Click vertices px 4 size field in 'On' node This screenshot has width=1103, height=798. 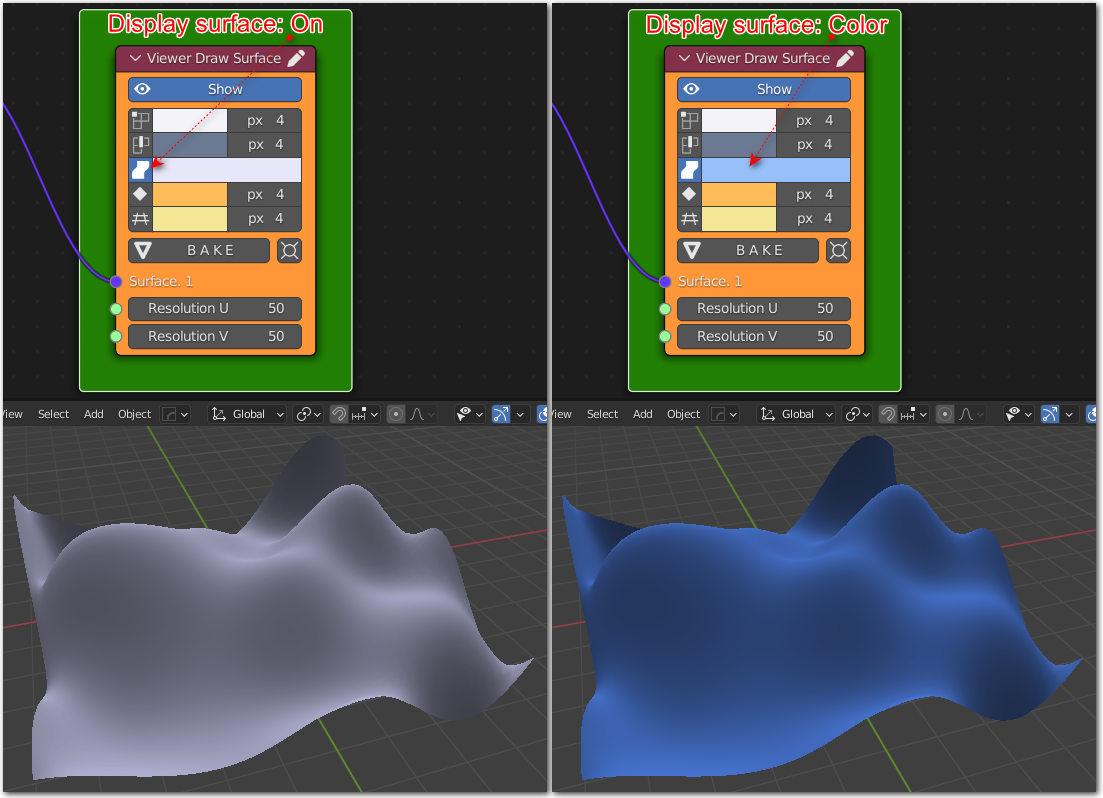coord(264,120)
